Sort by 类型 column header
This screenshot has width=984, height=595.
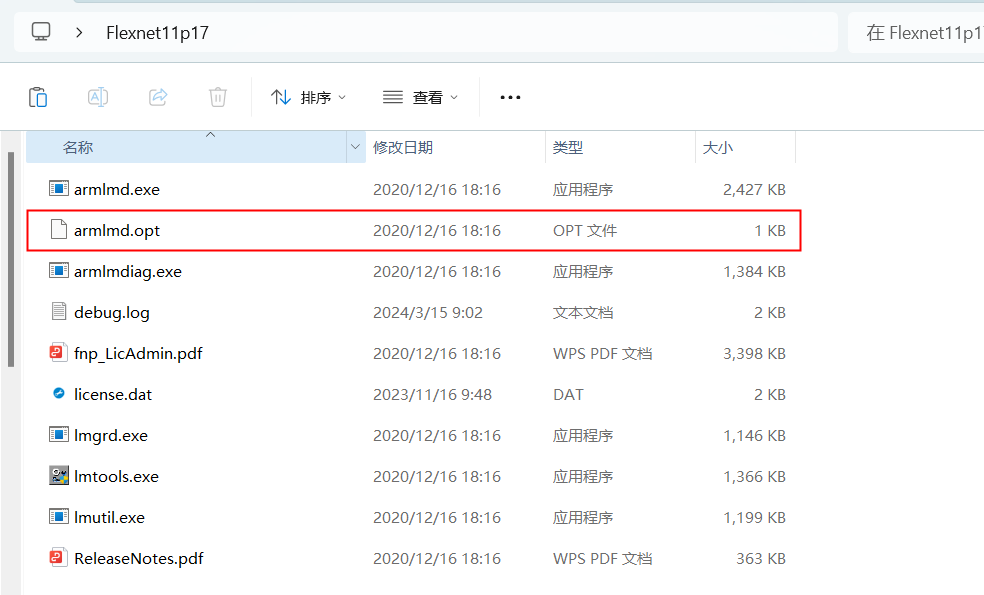coord(568,147)
